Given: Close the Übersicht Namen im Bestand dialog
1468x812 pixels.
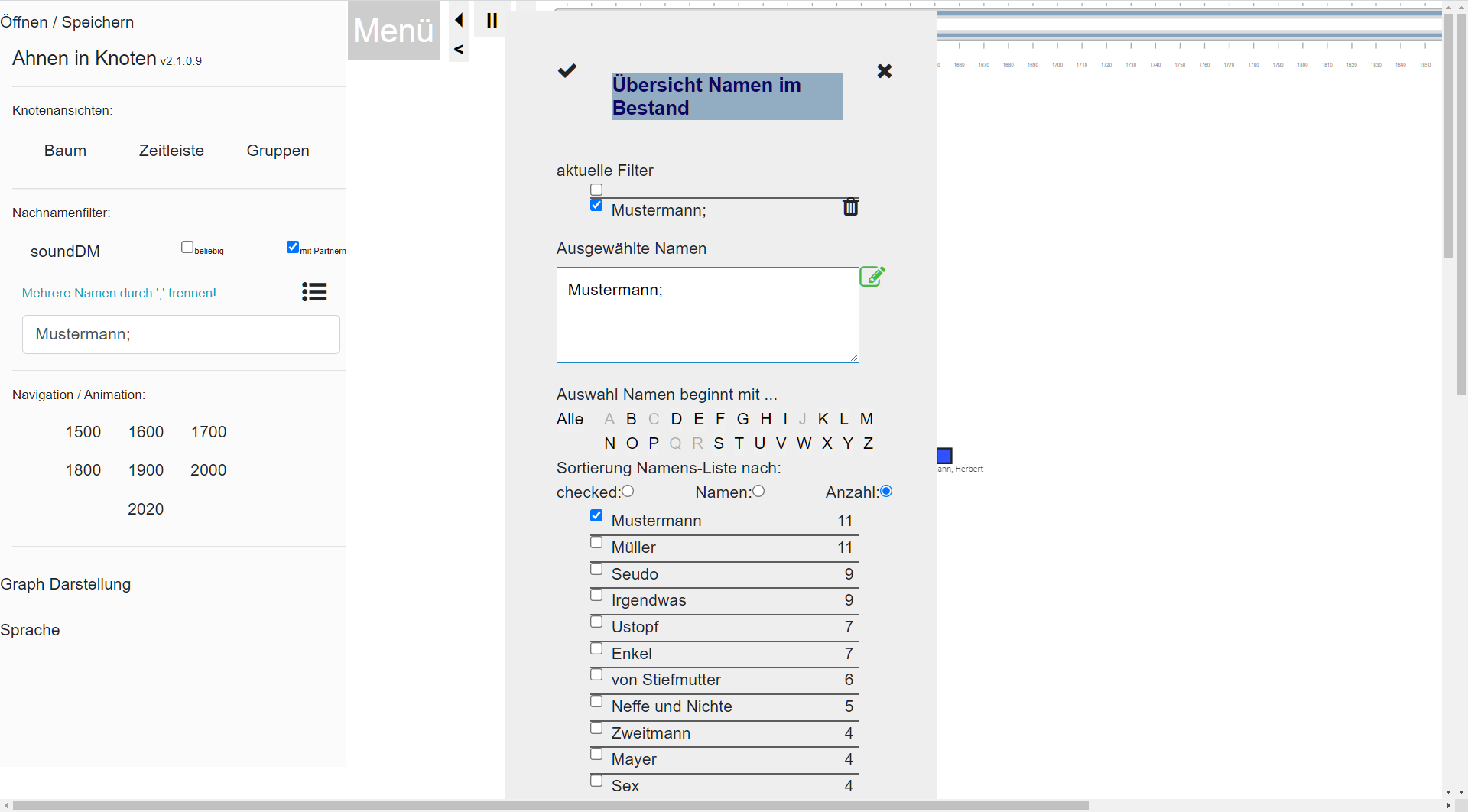Looking at the screenshot, I should tap(884, 71).
